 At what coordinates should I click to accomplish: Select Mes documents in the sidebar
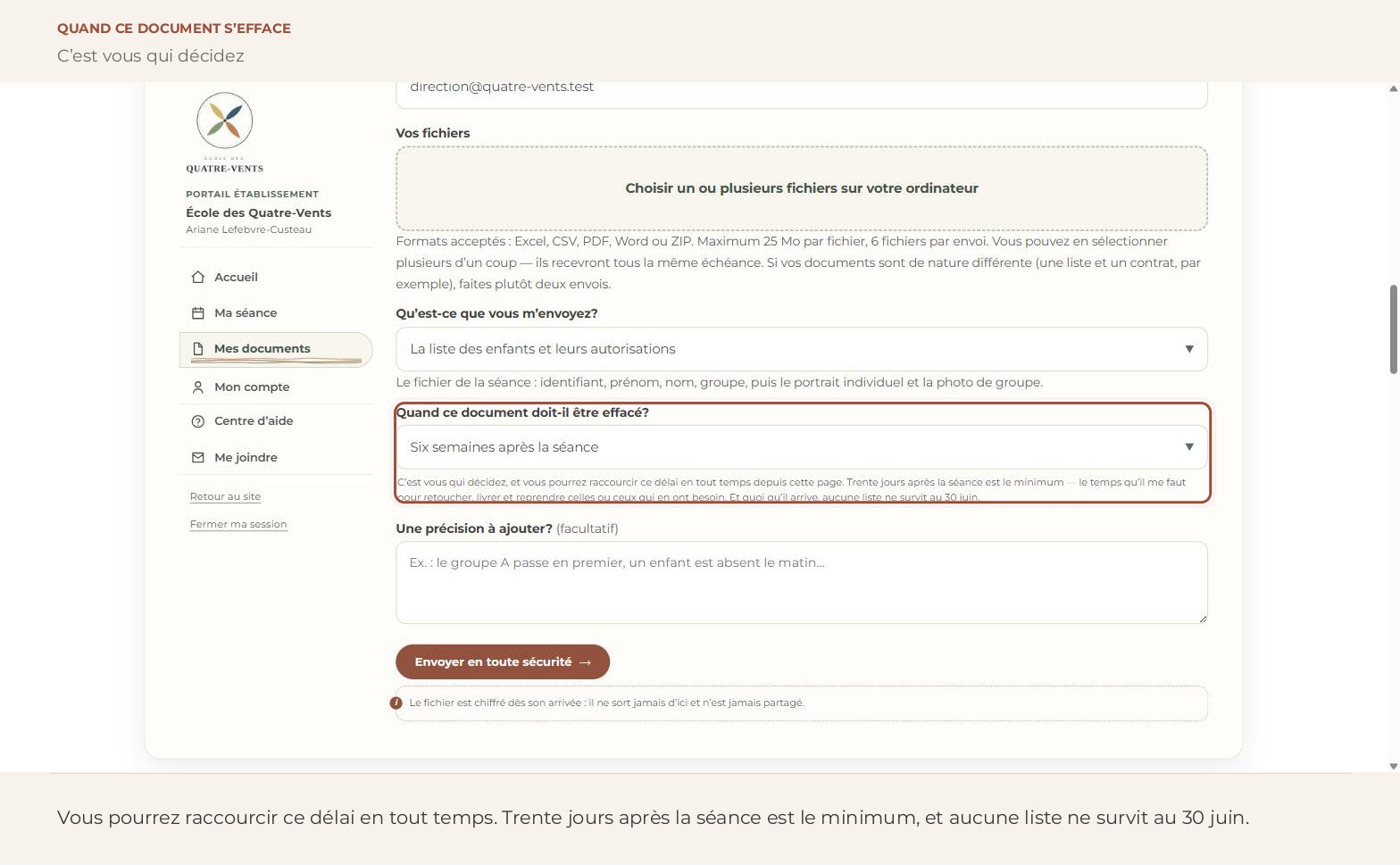pyautogui.click(x=276, y=350)
